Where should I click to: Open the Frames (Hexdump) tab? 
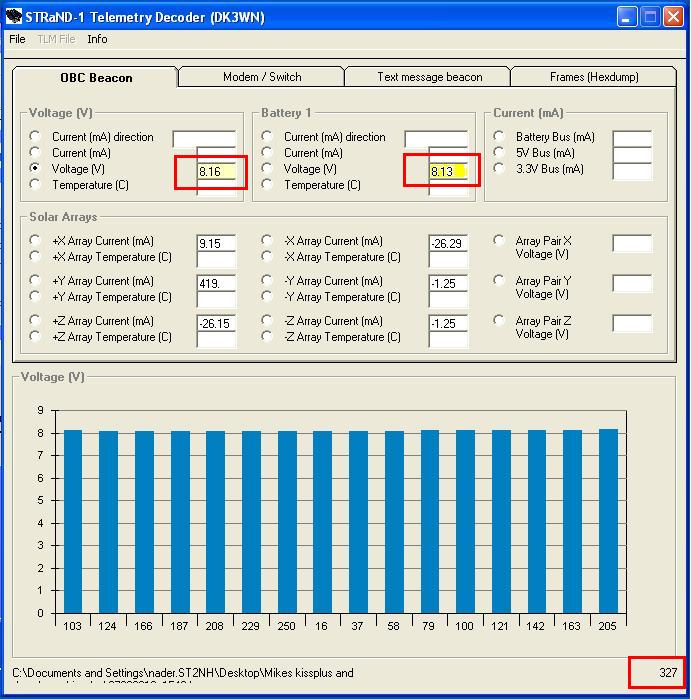pyautogui.click(x=594, y=77)
